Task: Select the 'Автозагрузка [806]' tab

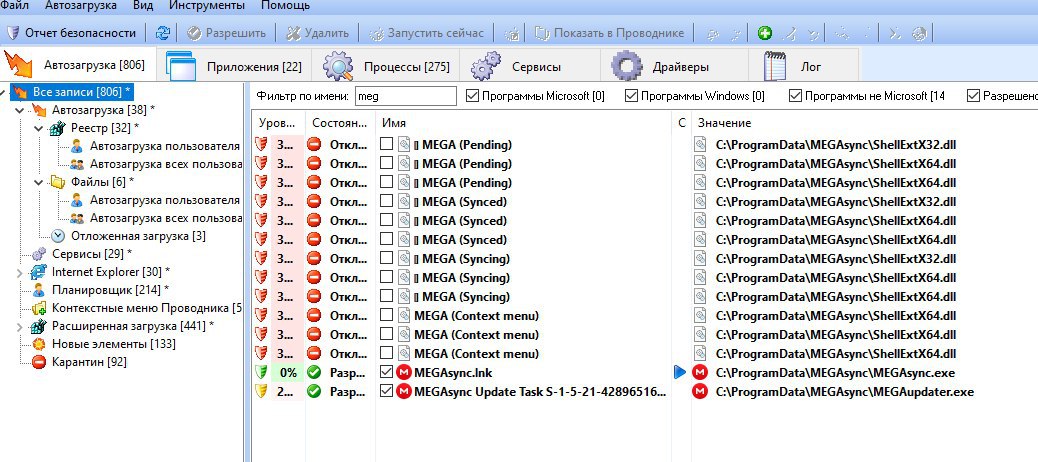Action: coord(78,65)
